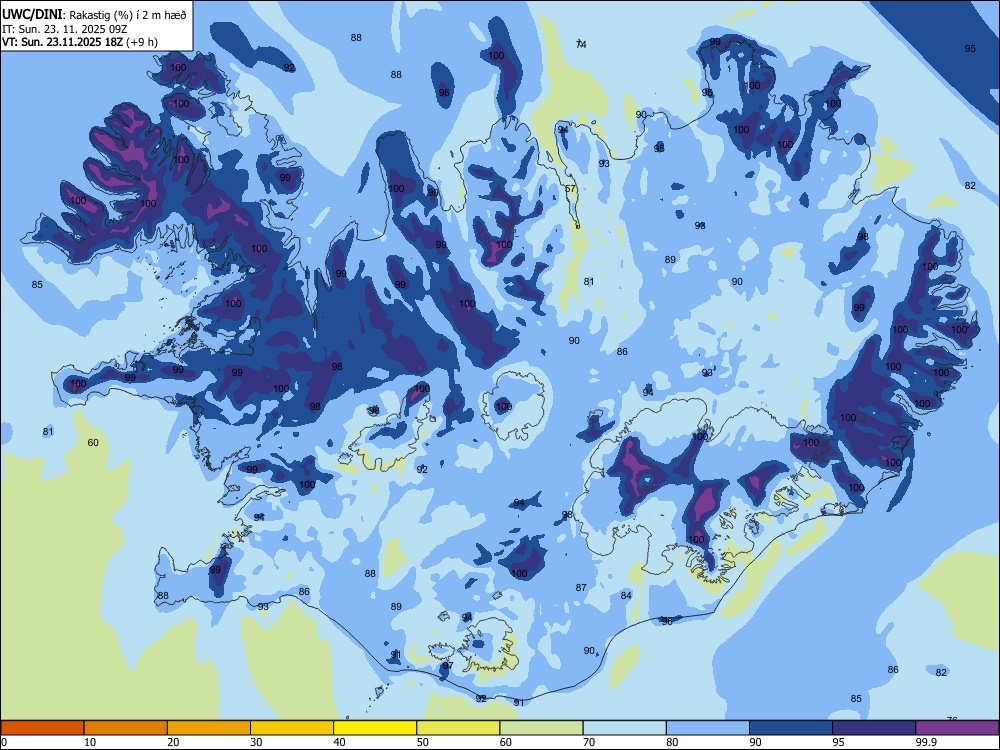The image size is (1000, 750).
Task: Click the 'IT: Sun. 23. 11. 2025 09Z' line
Action: click(65, 29)
